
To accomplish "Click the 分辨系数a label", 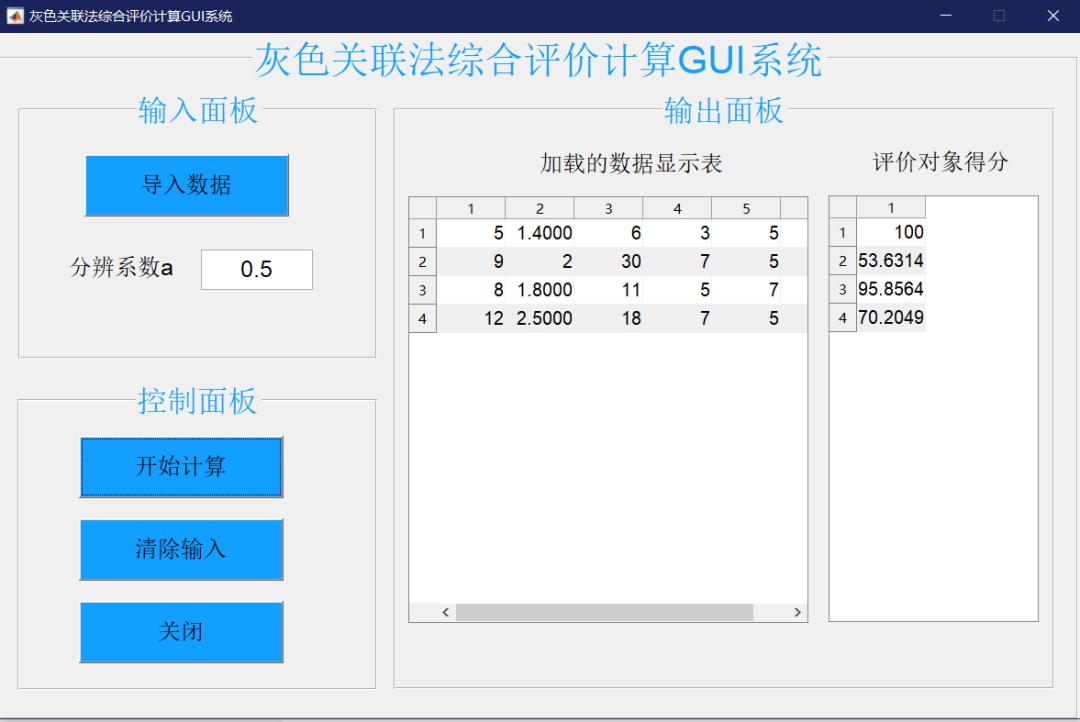I will coord(121,267).
